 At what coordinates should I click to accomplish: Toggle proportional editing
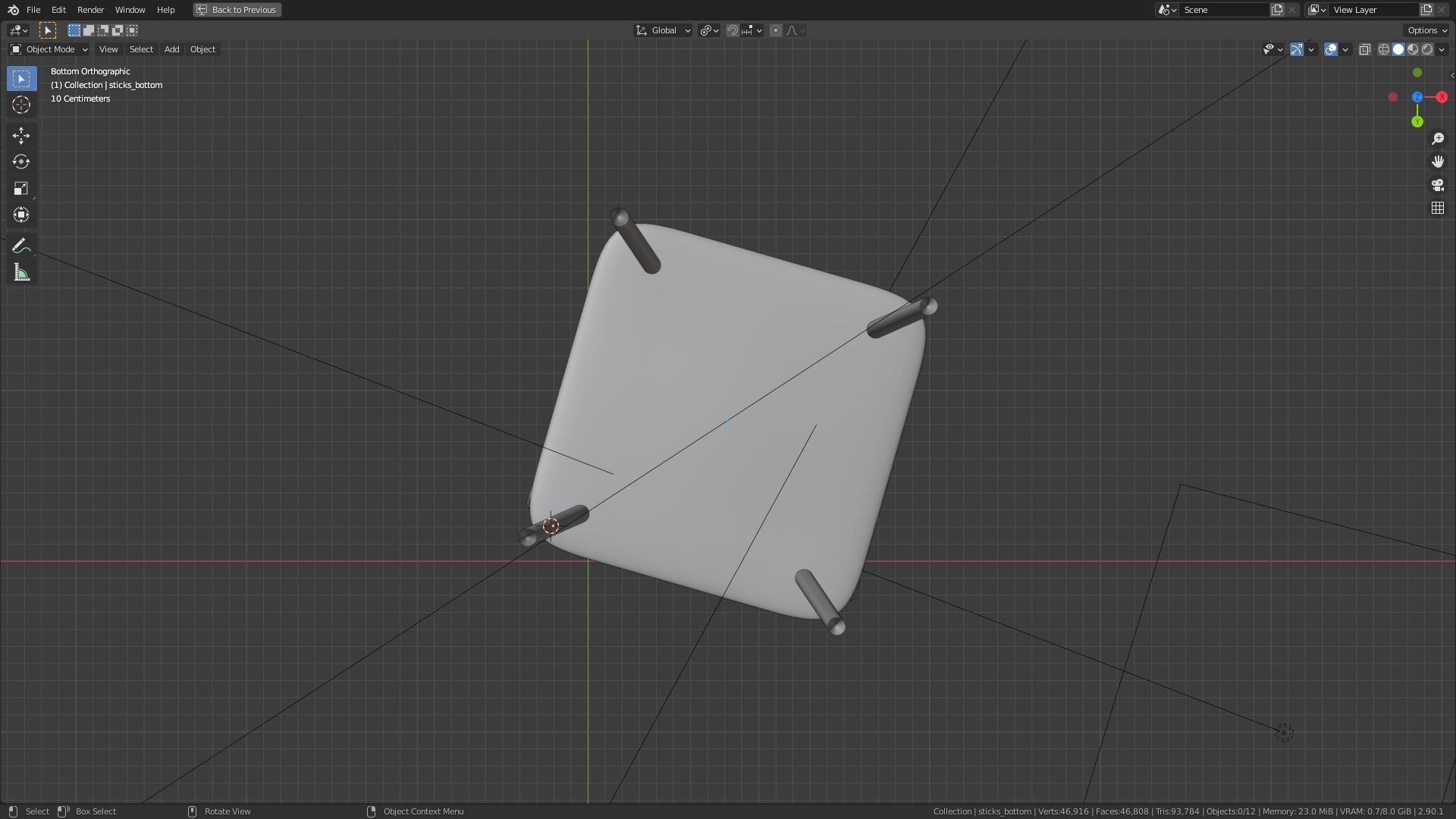(x=775, y=30)
